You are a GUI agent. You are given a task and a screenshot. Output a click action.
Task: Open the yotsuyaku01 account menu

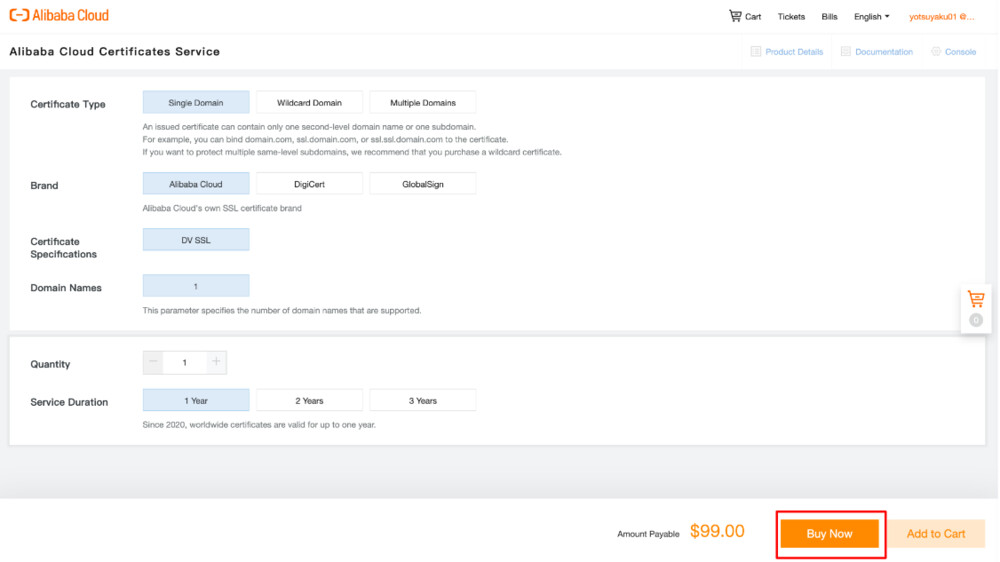(x=941, y=17)
